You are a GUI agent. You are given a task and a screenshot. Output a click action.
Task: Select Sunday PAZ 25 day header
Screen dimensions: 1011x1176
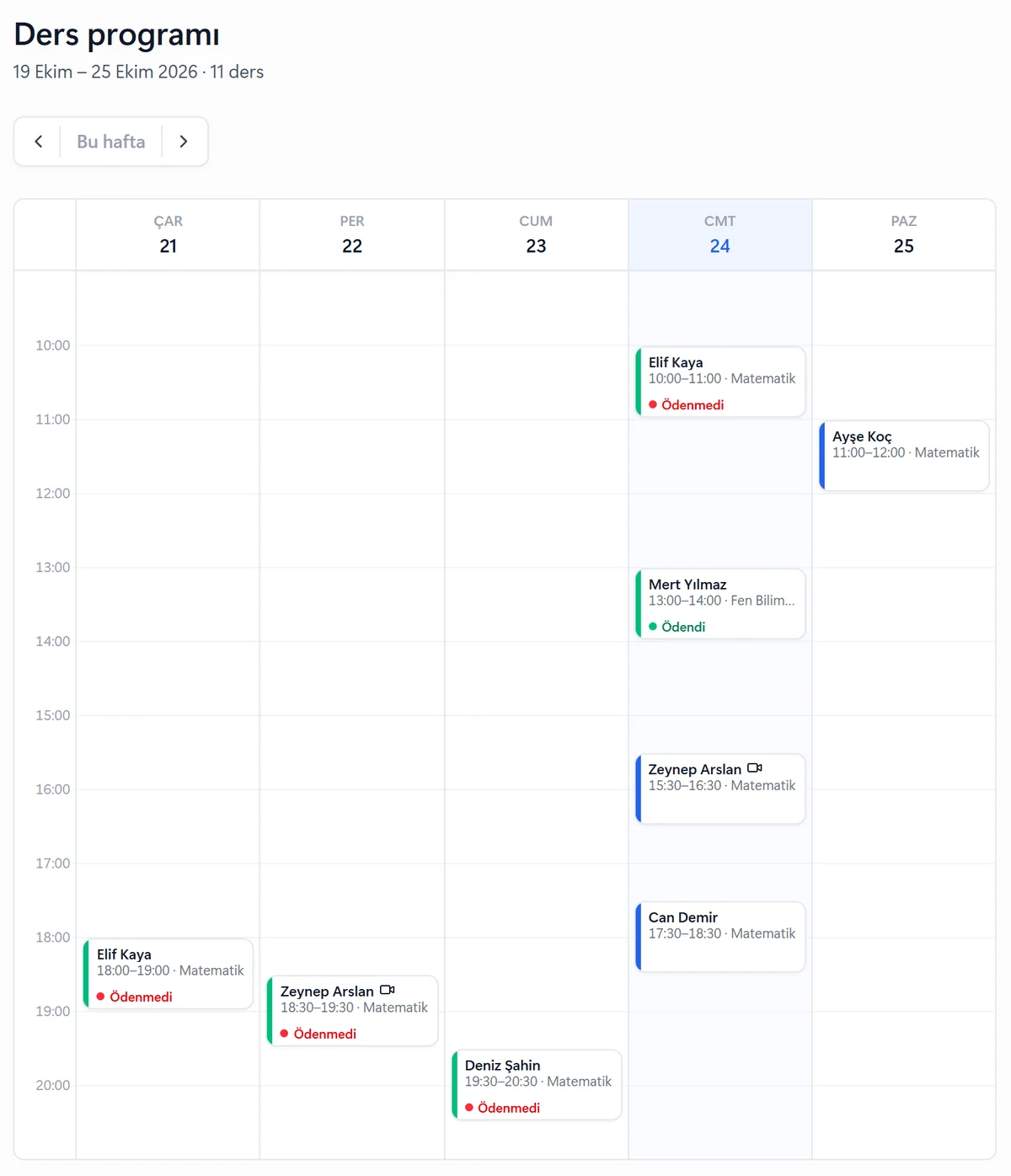(904, 235)
